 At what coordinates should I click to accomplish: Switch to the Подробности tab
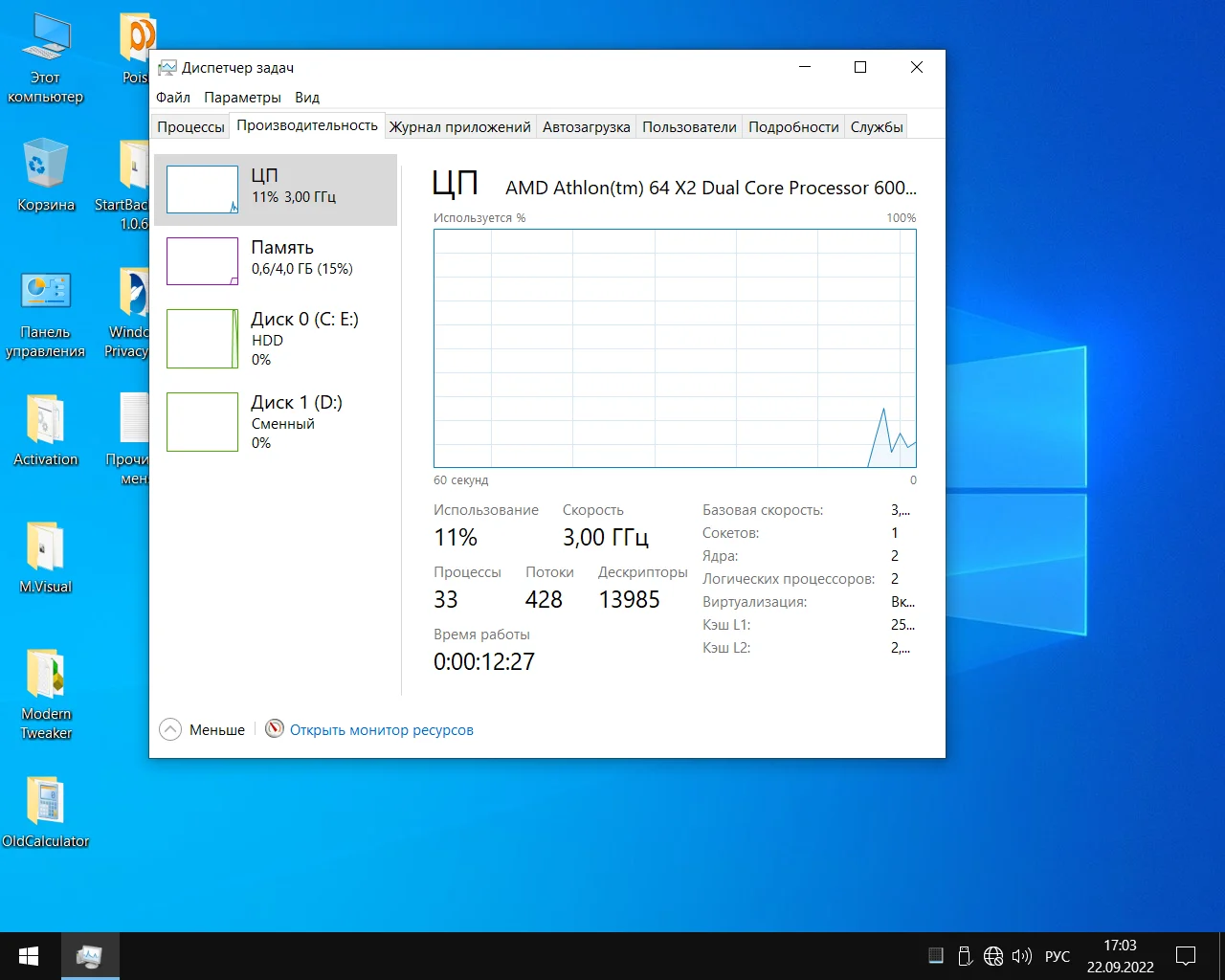(793, 127)
